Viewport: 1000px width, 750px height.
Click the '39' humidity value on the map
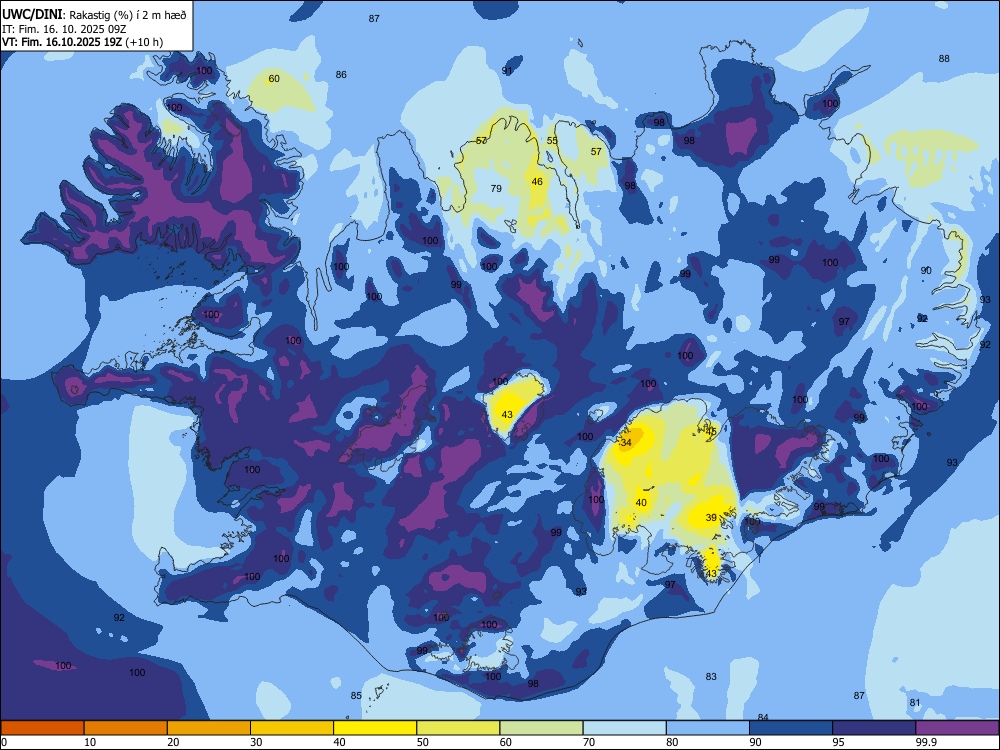click(712, 517)
